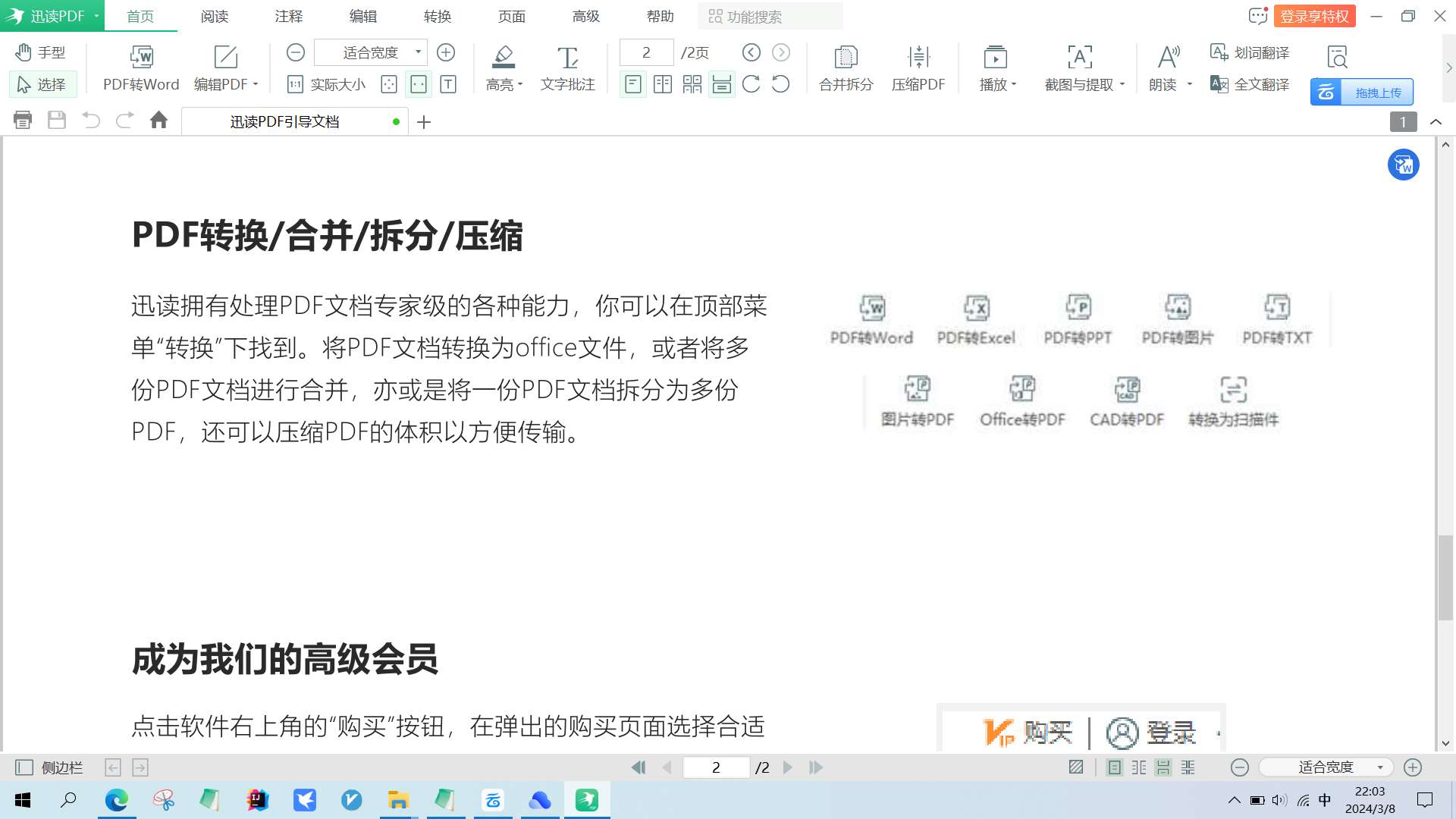Image resolution: width=1456 pixels, height=819 pixels.
Task: Open PDF转Word conversion tool
Action: (x=141, y=68)
